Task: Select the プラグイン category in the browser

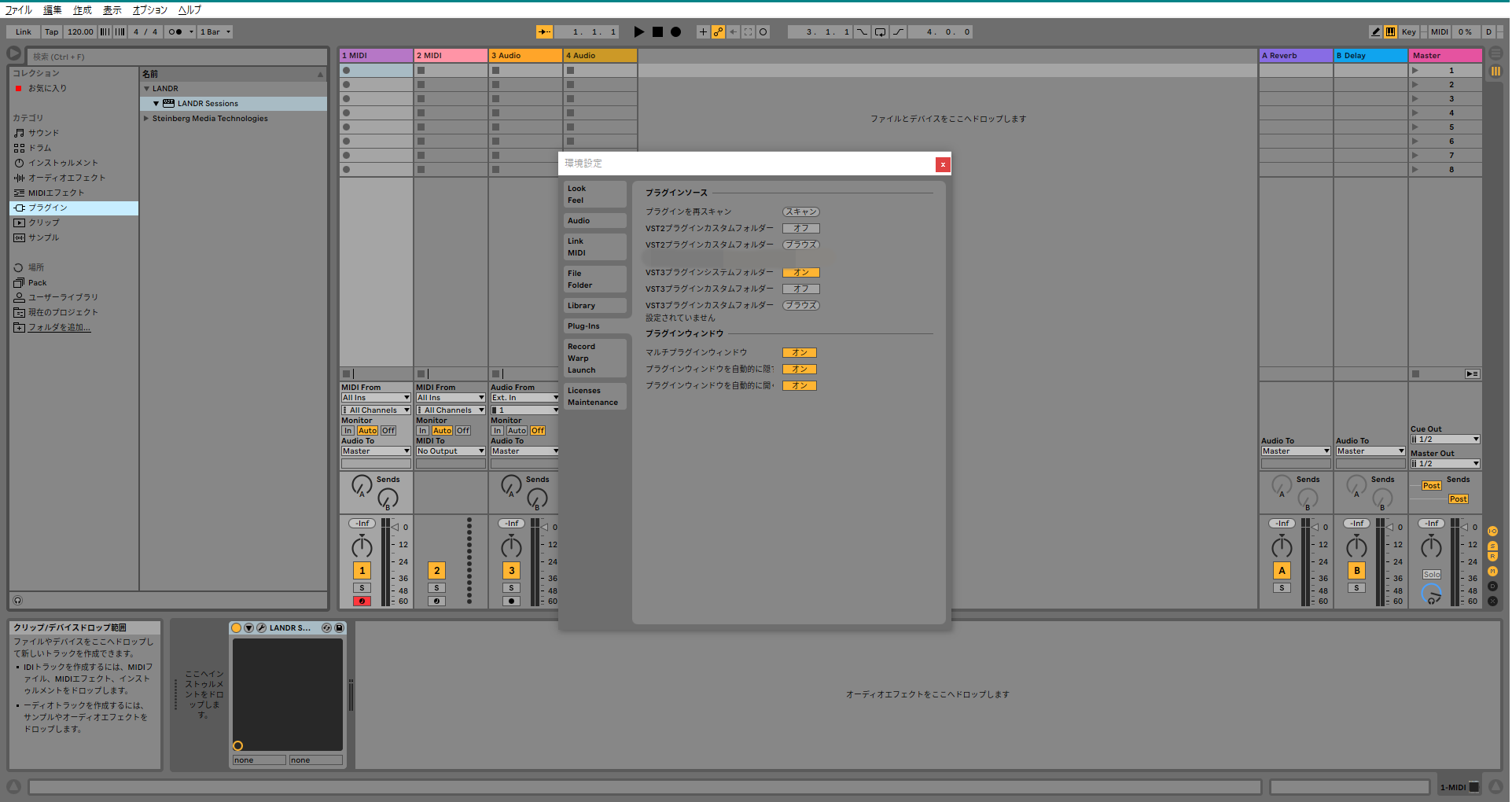Action: (x=49, y=208)
